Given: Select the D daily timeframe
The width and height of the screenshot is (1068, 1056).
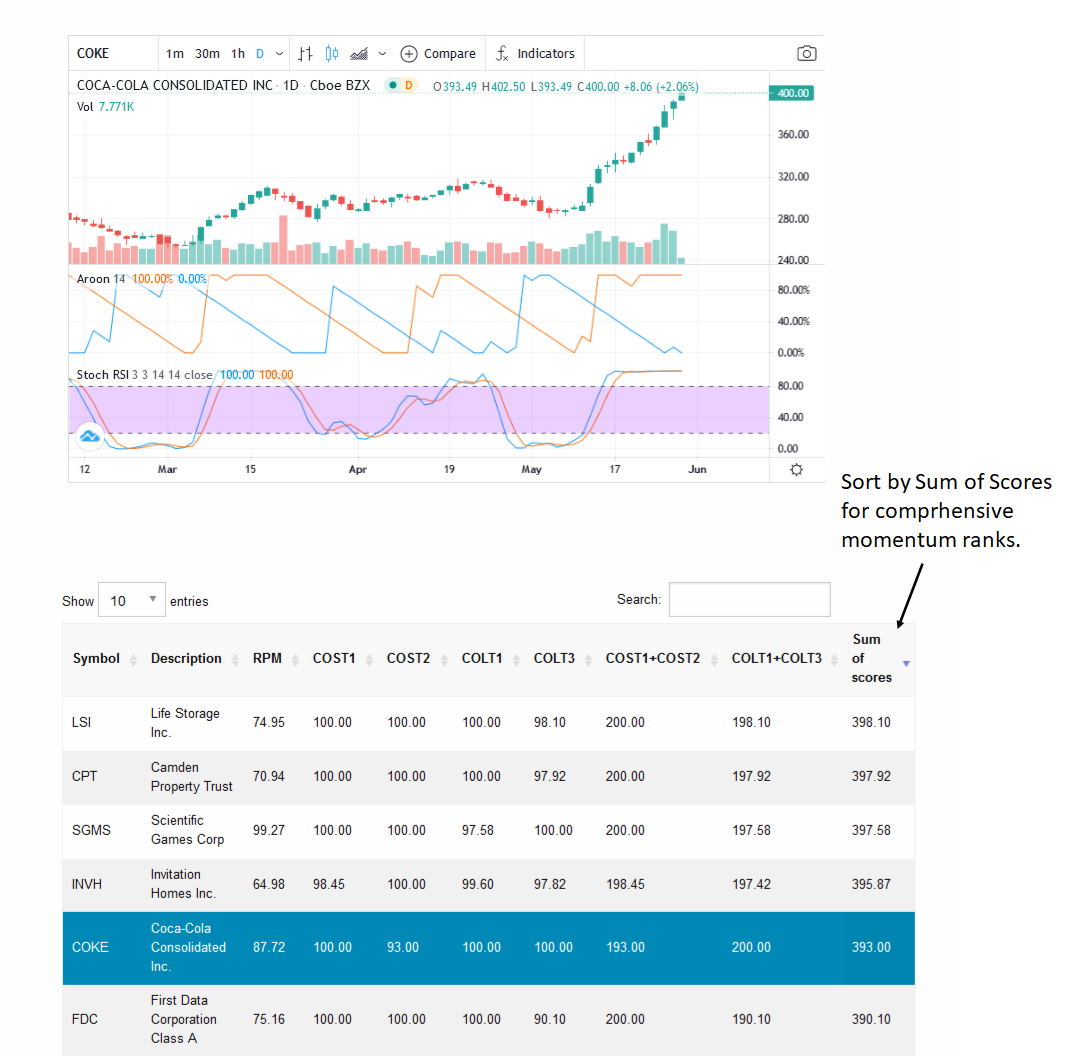Looking at the screenshot, I should tap(260, 54).
